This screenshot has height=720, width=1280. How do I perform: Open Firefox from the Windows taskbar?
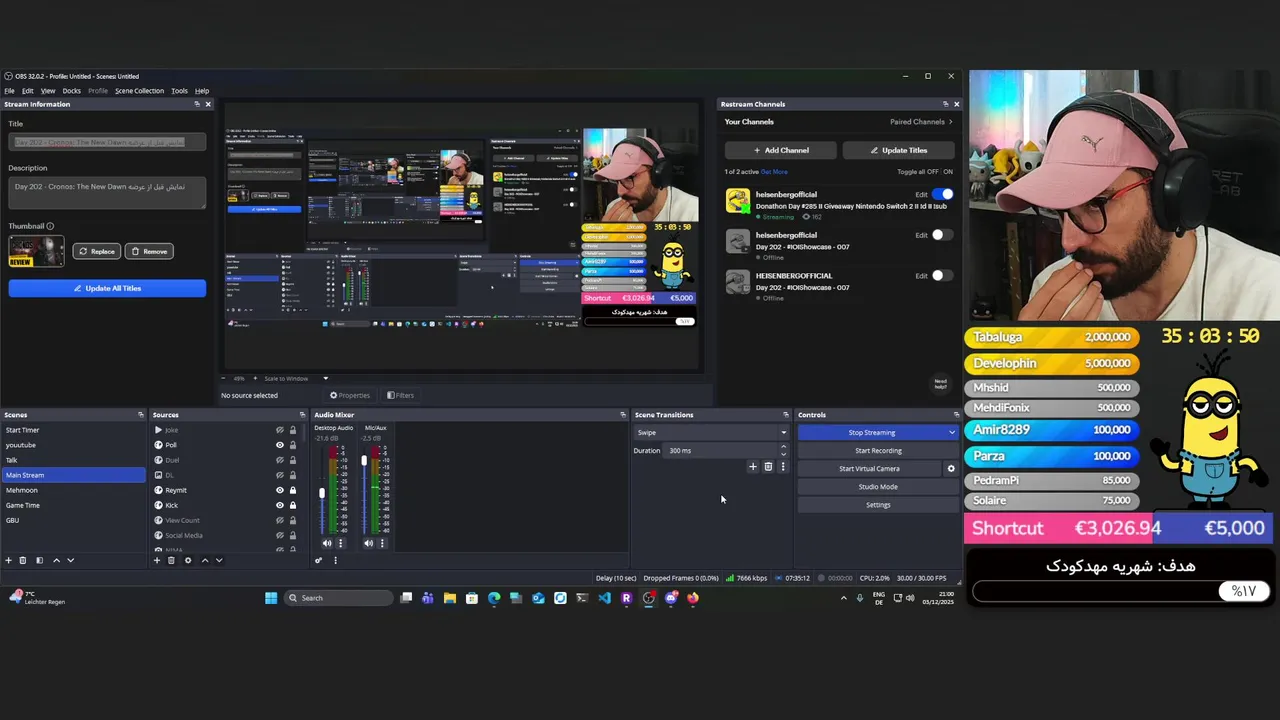pyautogui.click(x=693, y=598)
